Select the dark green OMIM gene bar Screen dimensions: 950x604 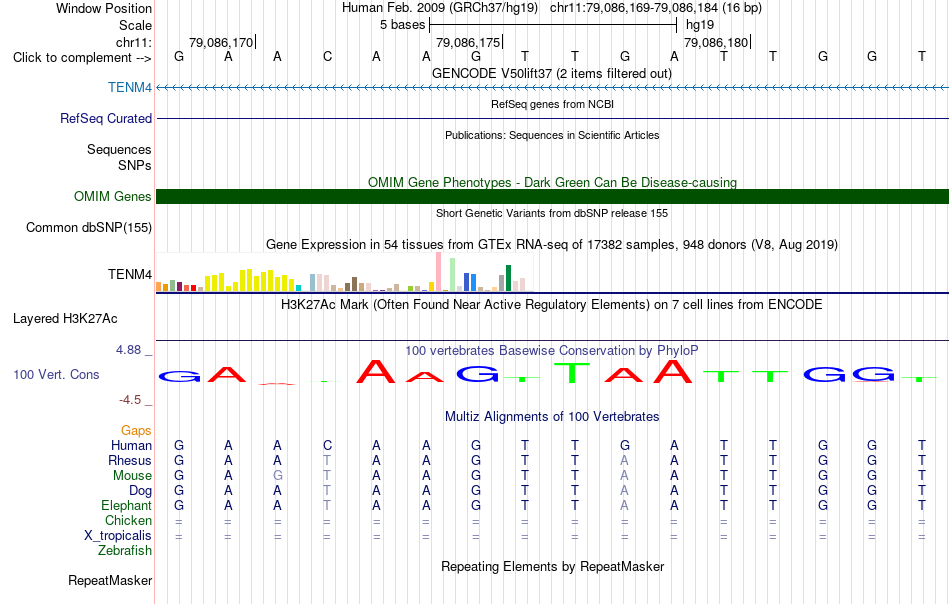553,196
